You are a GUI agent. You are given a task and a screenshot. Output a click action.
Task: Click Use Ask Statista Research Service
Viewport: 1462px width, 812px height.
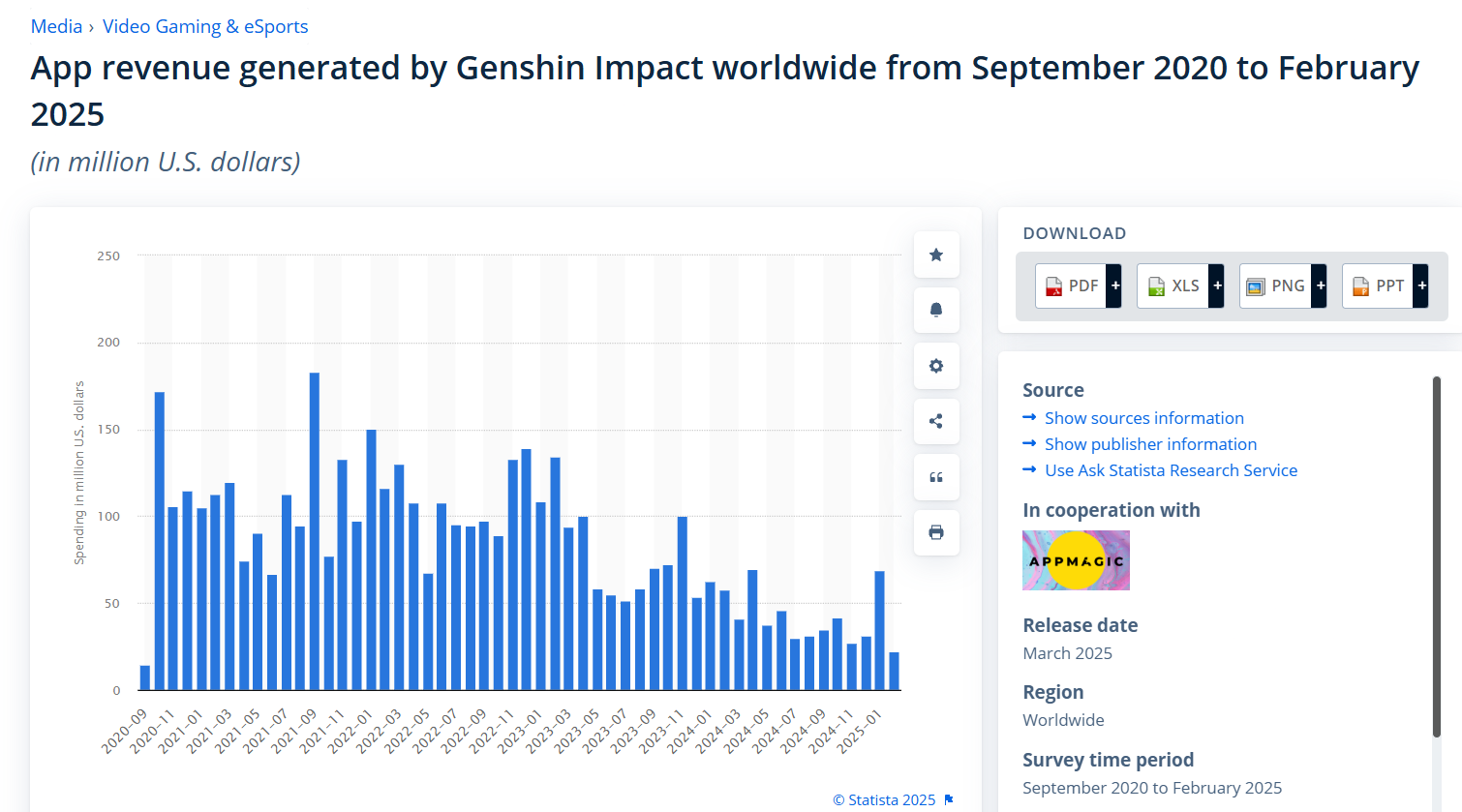(x=1171, y=470)
